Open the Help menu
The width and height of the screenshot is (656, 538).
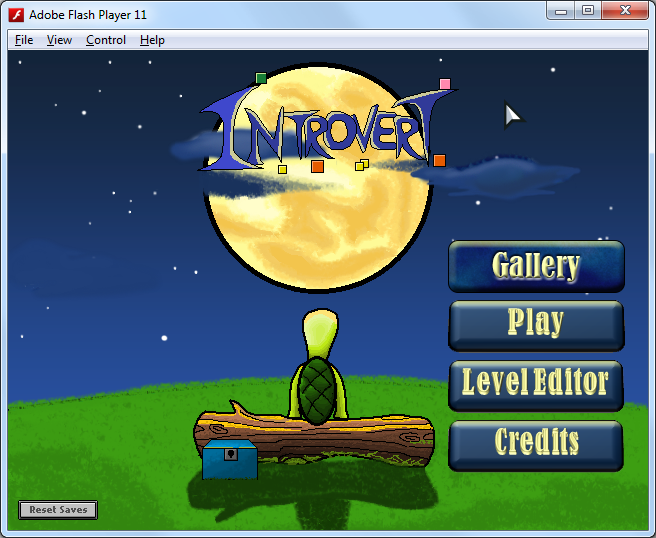click(x=152, y=40)
